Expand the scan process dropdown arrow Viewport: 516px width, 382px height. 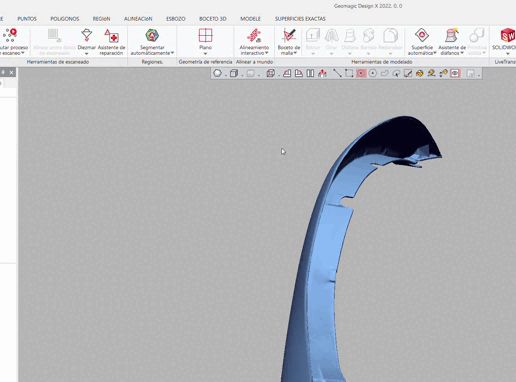pyautogui.click(x=23, y=53)
